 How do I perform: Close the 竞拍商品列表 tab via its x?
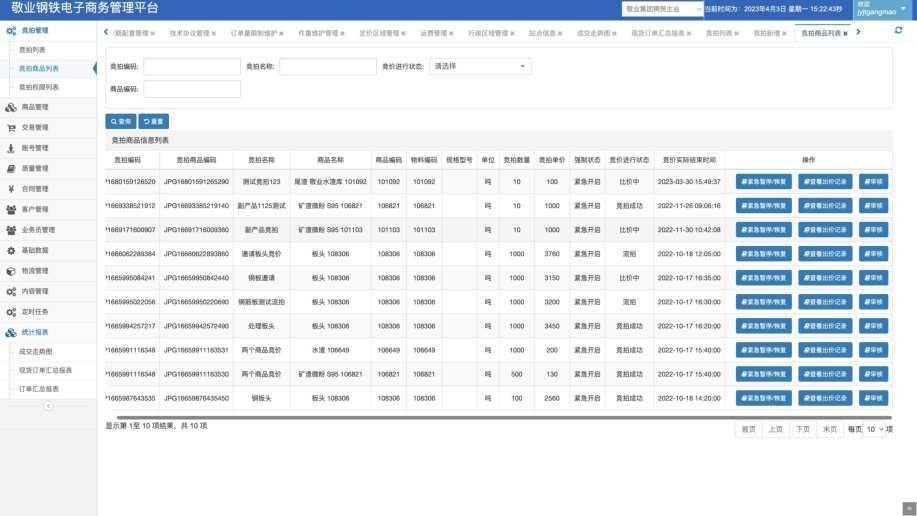[x=845, y=33]
